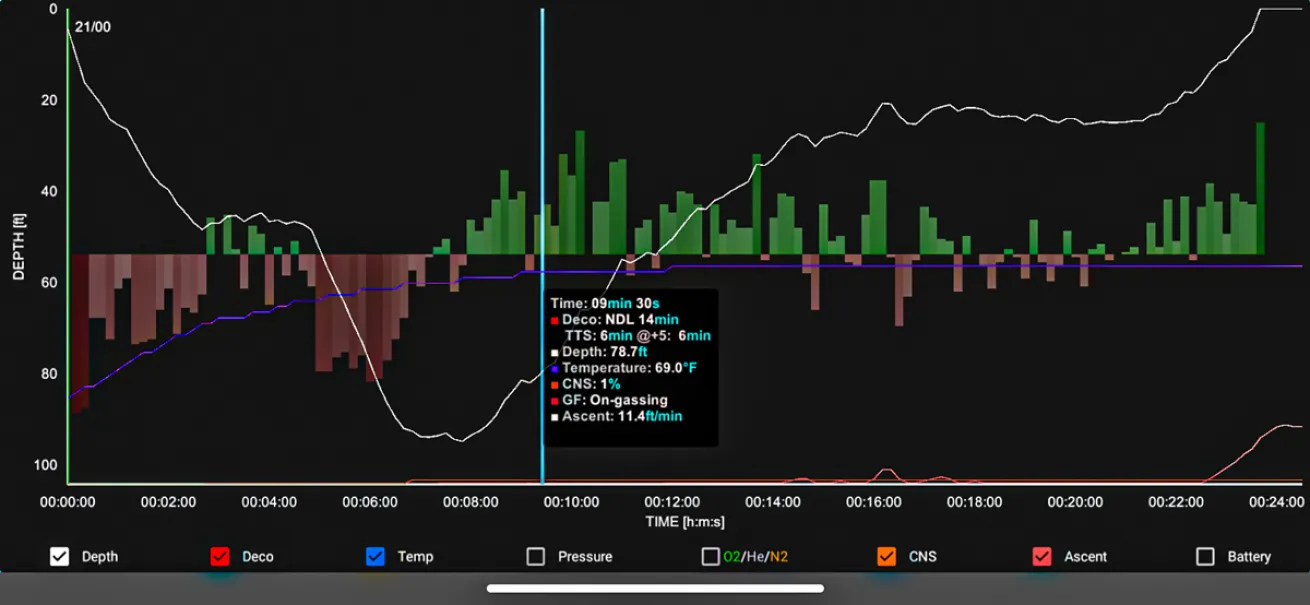Screen dimensions: 1310x605
Task: Uncheck the CNS checkbox
Action: pyautogui.click(x=886, y=557)
